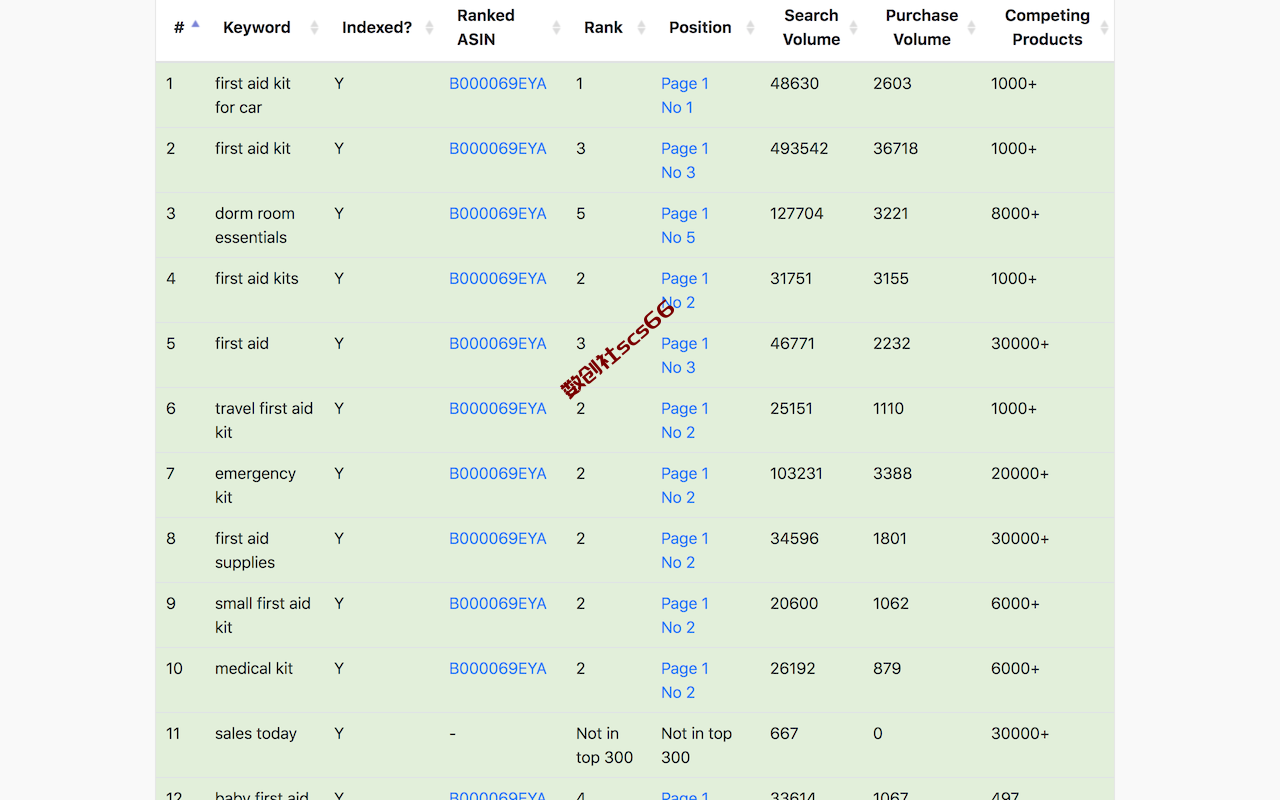Select search volume value 127704
This screenshot has height=800, width=1280.
[797, 214]
